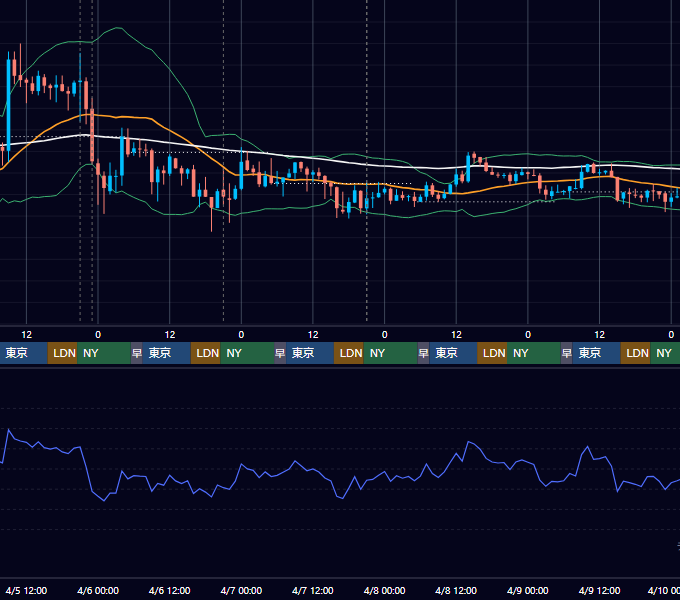
Task: Select the LDN block just before 4/7 00:00
Action: (x=206, y=353)
